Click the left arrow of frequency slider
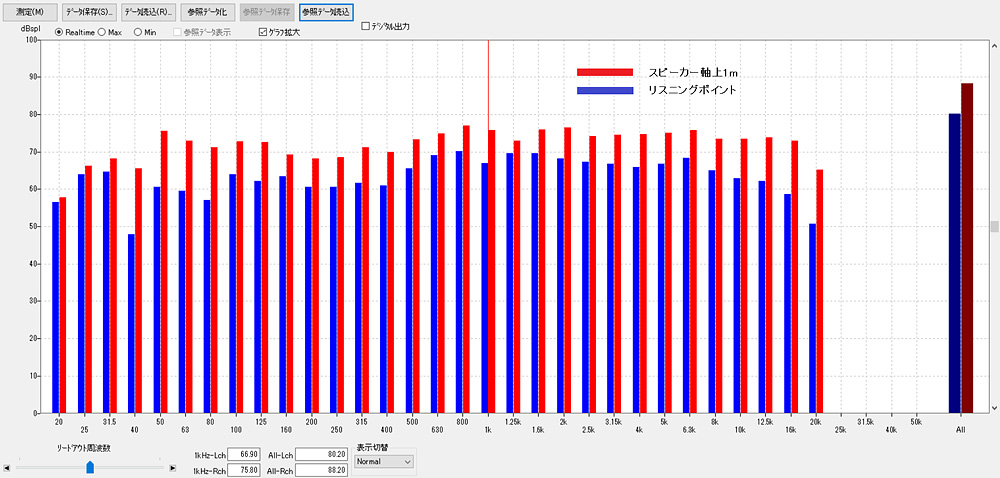This screenshot has height=478, width=1000. click(x=7, y=466)
